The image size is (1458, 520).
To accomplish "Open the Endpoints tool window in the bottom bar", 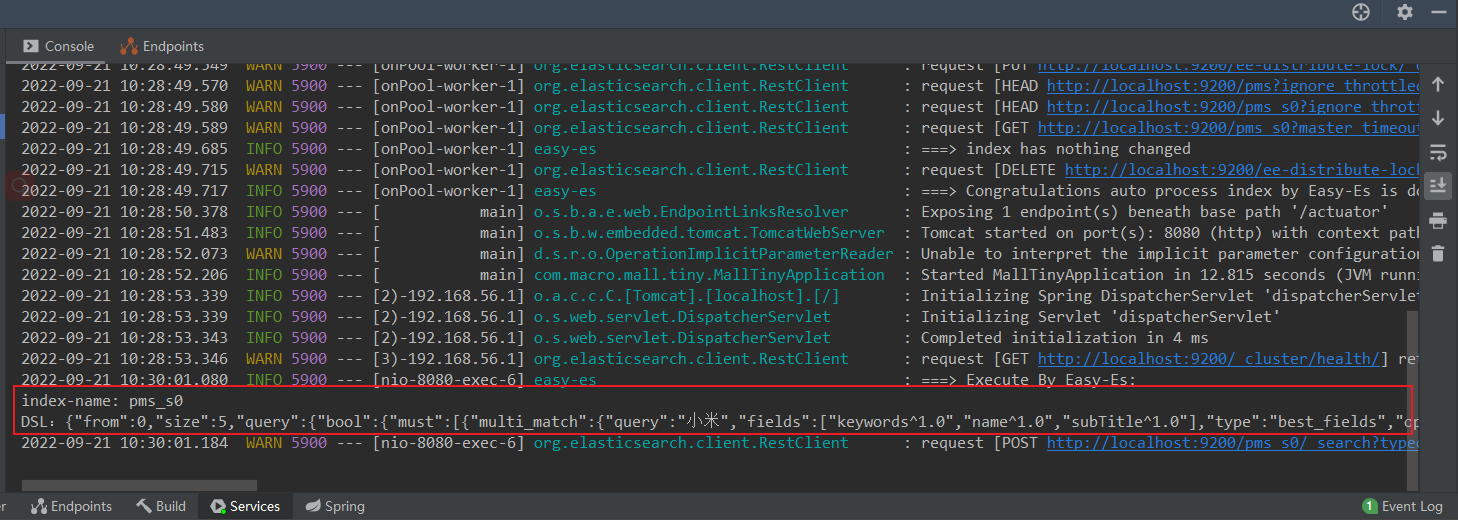I will [x=71, y=506].
